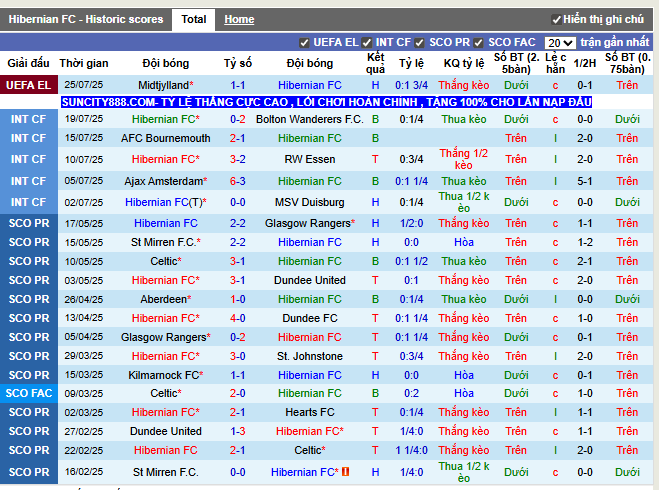Click the 1 1/4:0 odds in Celtic row

[411, 450]
